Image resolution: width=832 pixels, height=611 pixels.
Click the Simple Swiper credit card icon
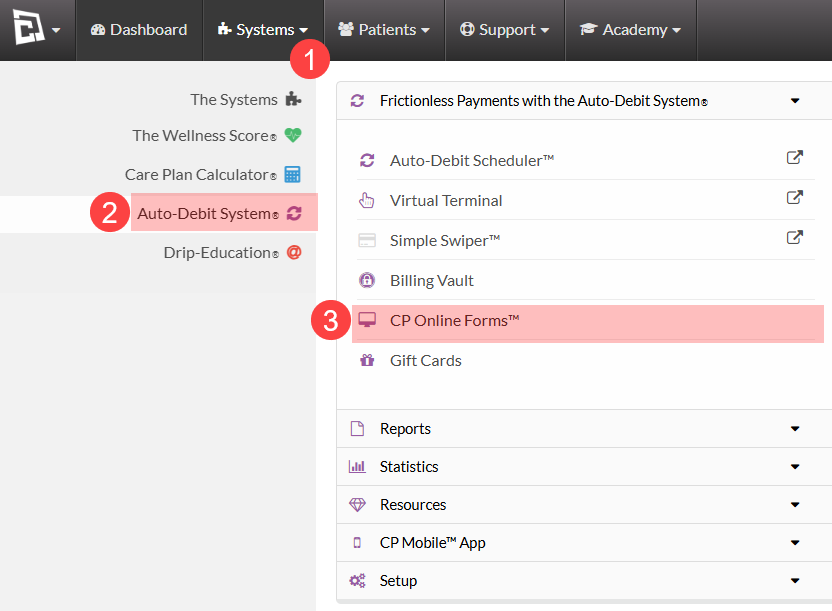(x=367, y=240)
